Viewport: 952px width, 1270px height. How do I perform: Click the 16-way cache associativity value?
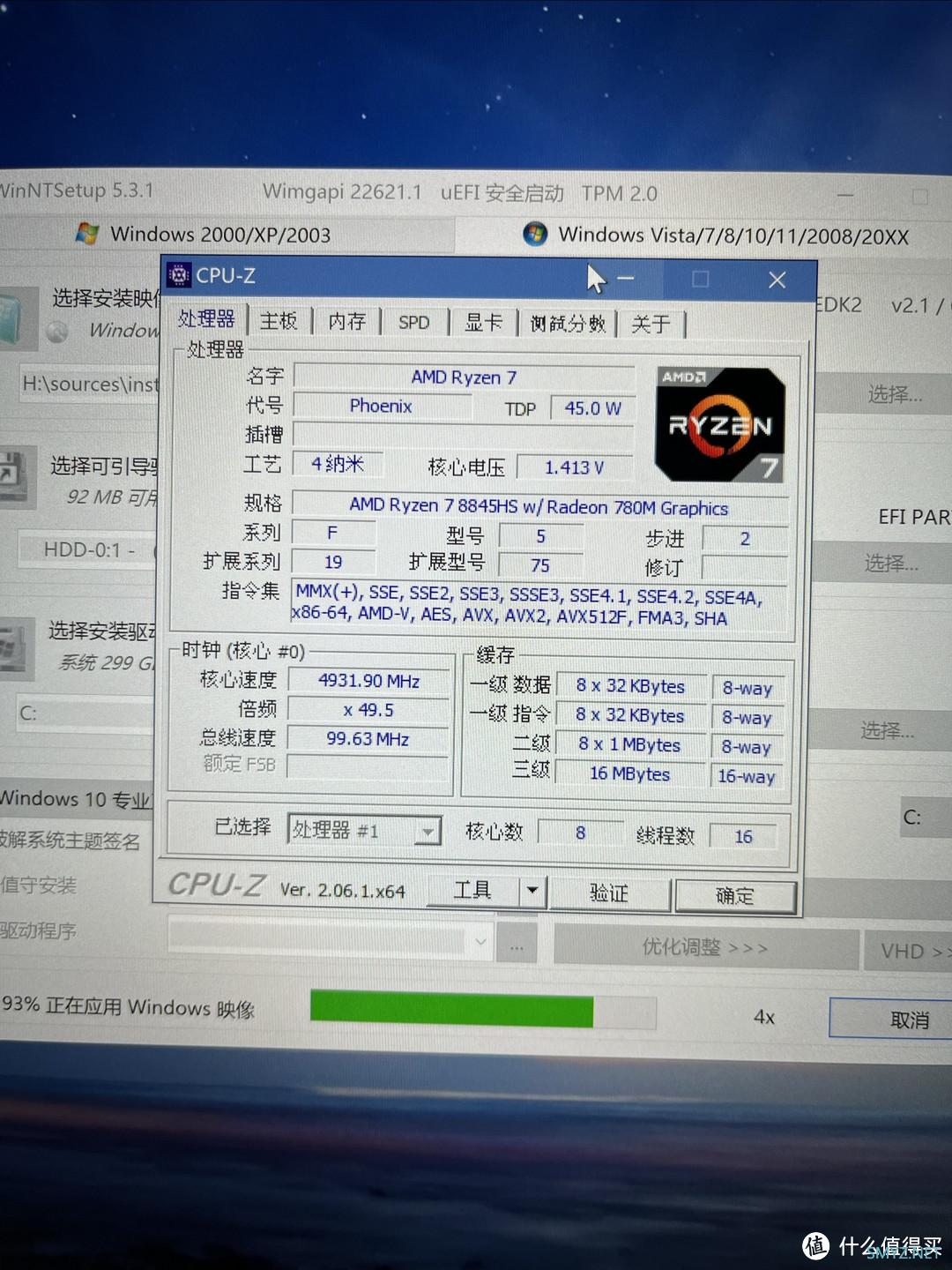747,776
